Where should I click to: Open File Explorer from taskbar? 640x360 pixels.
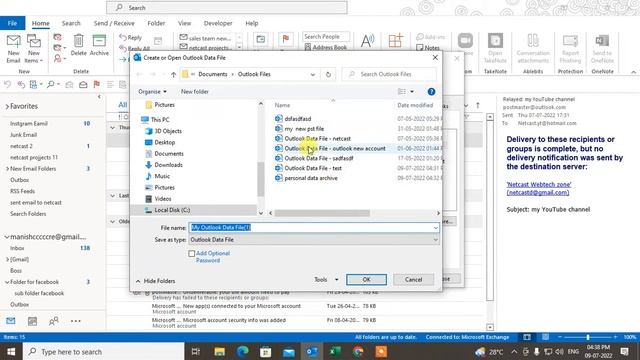click(220, 351)
